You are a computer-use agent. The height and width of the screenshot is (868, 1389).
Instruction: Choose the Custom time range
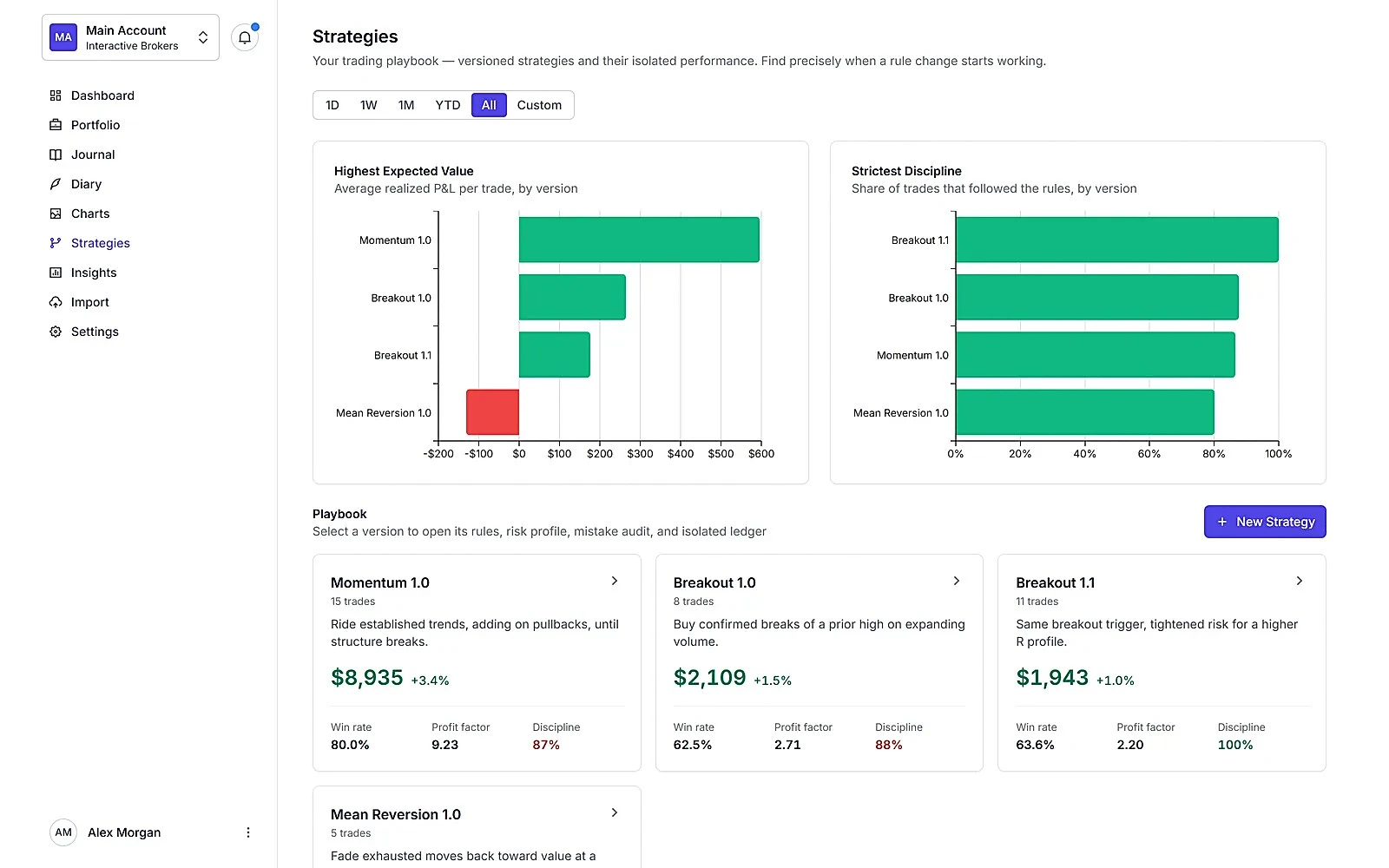[539, 105]
